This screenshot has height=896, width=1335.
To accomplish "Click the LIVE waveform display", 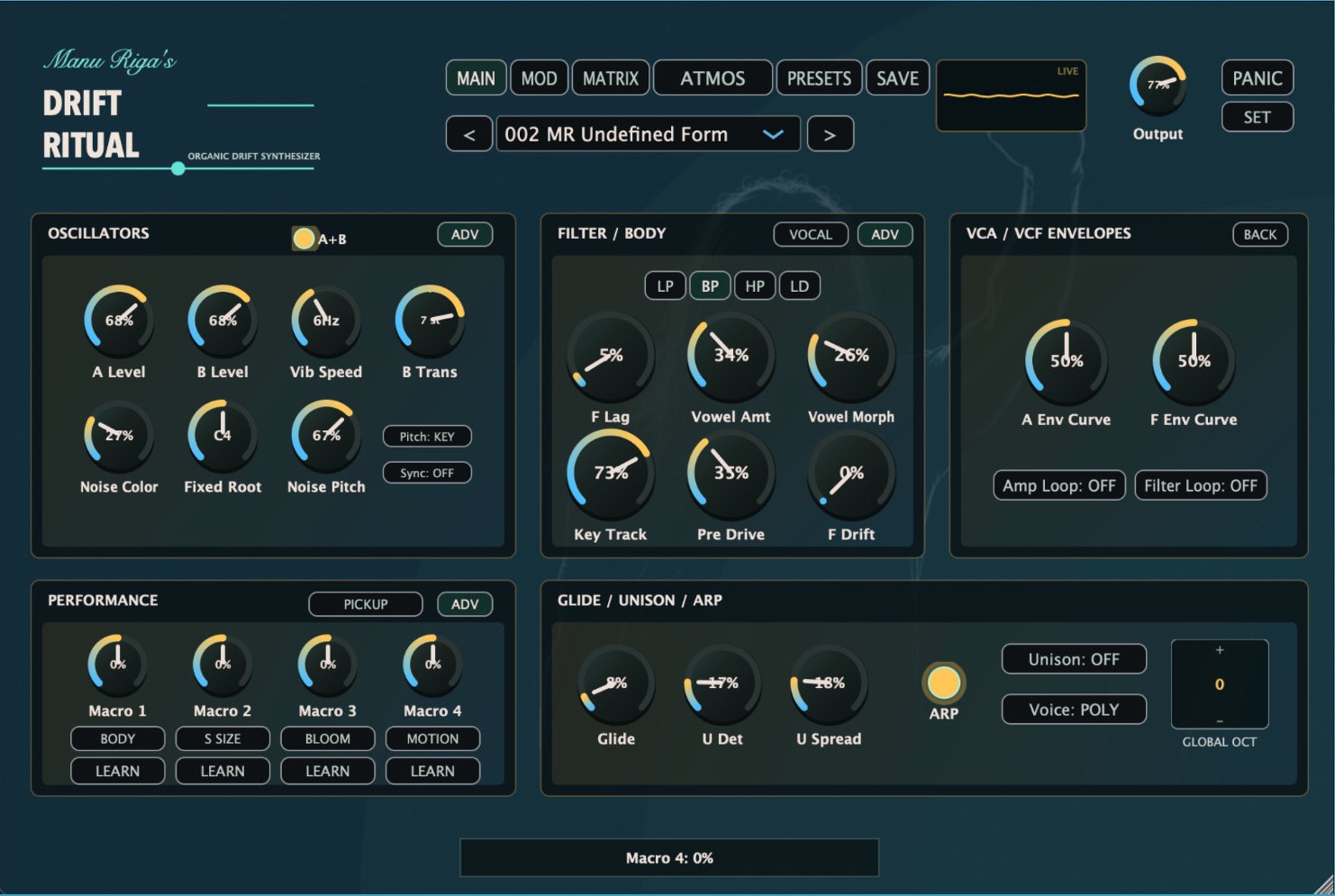I will tap(1012, 95).
